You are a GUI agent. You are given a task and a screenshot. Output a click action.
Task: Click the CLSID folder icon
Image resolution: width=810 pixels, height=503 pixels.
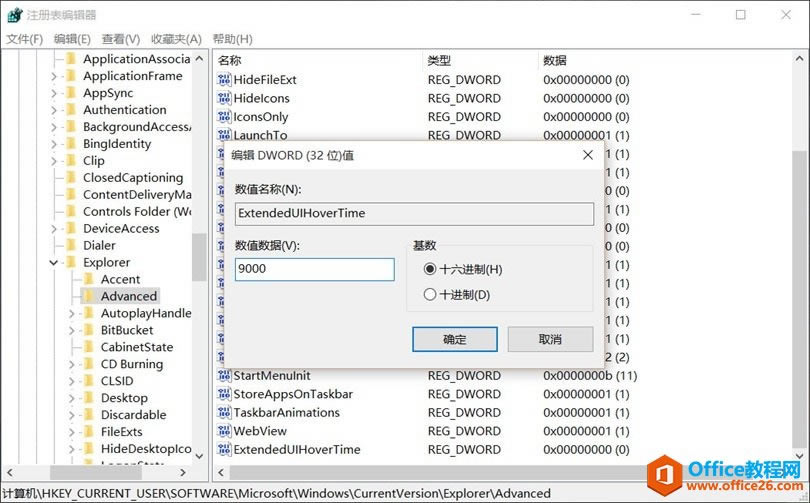point(89,381)
